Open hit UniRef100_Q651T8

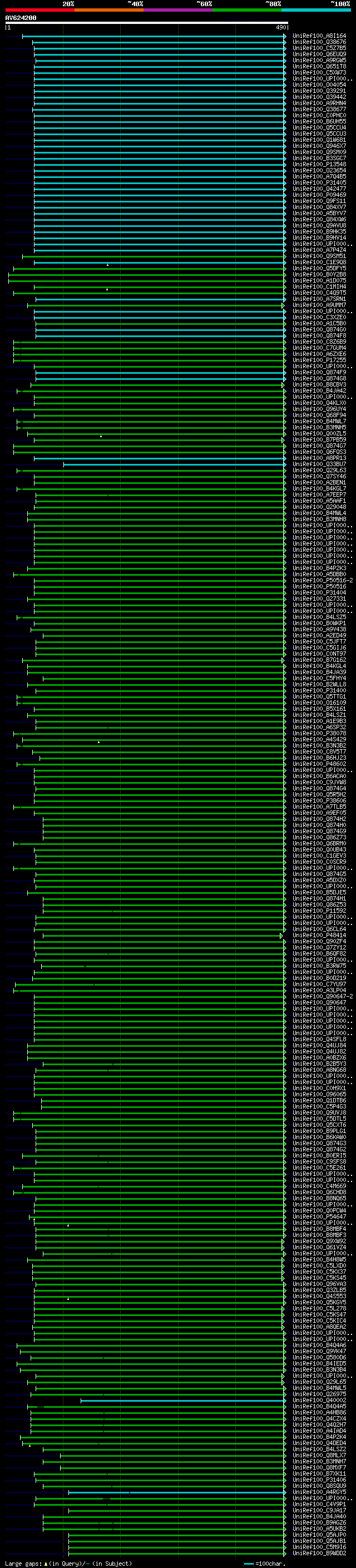point(319,66)
